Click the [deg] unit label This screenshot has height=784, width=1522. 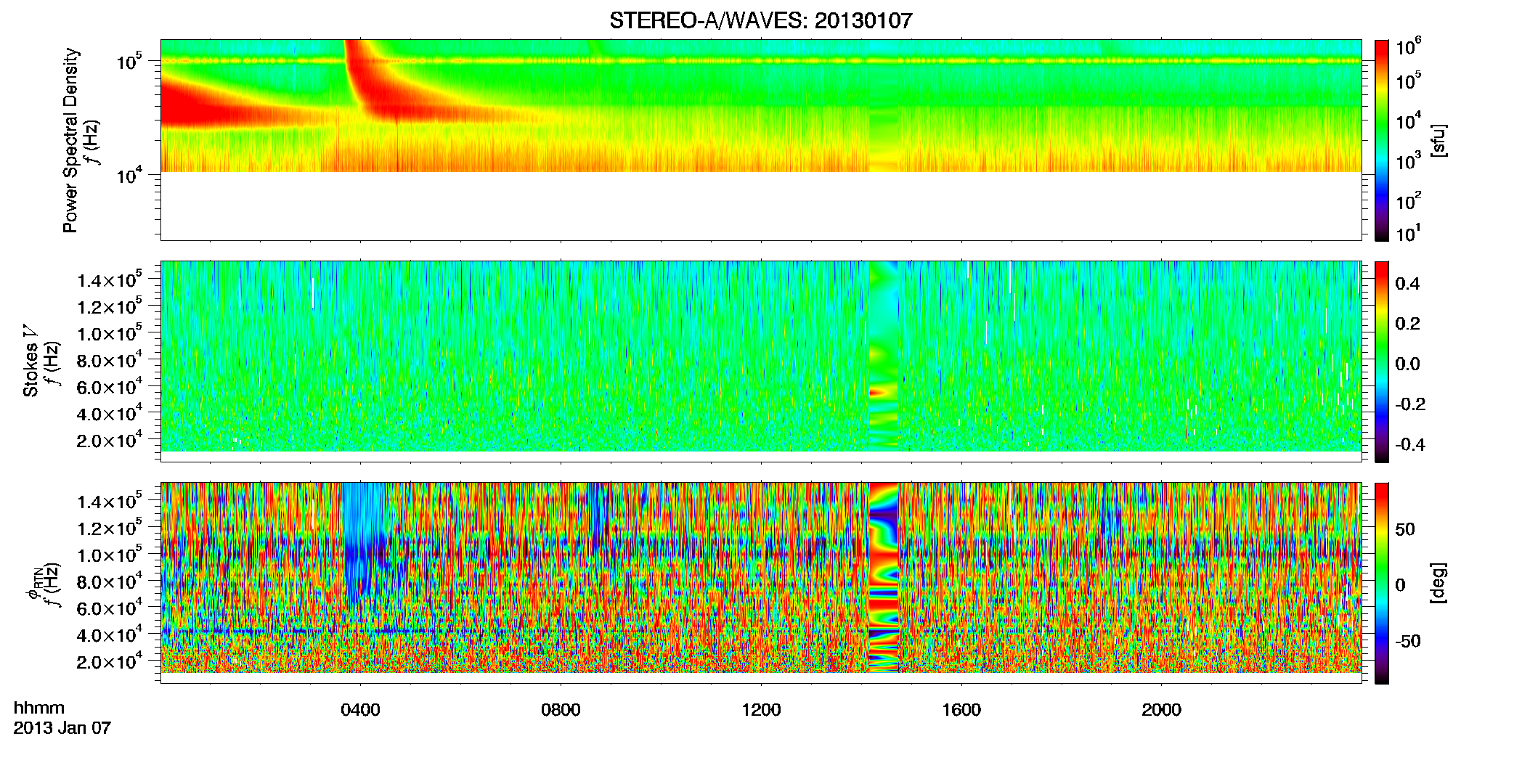point(1439,583)
